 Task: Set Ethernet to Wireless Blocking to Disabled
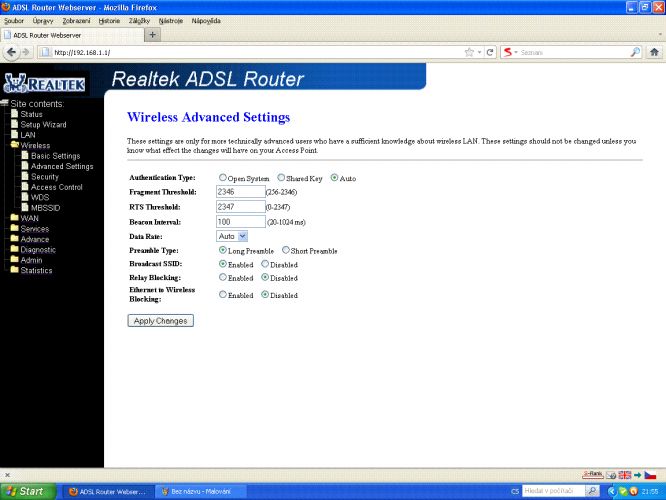tap(265, 294)
